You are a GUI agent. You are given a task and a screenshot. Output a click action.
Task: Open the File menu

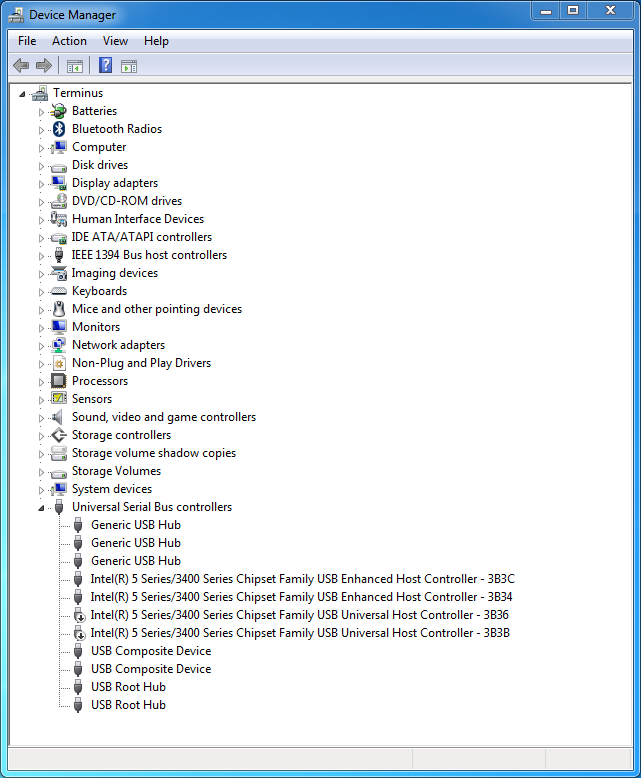[27, 41]
